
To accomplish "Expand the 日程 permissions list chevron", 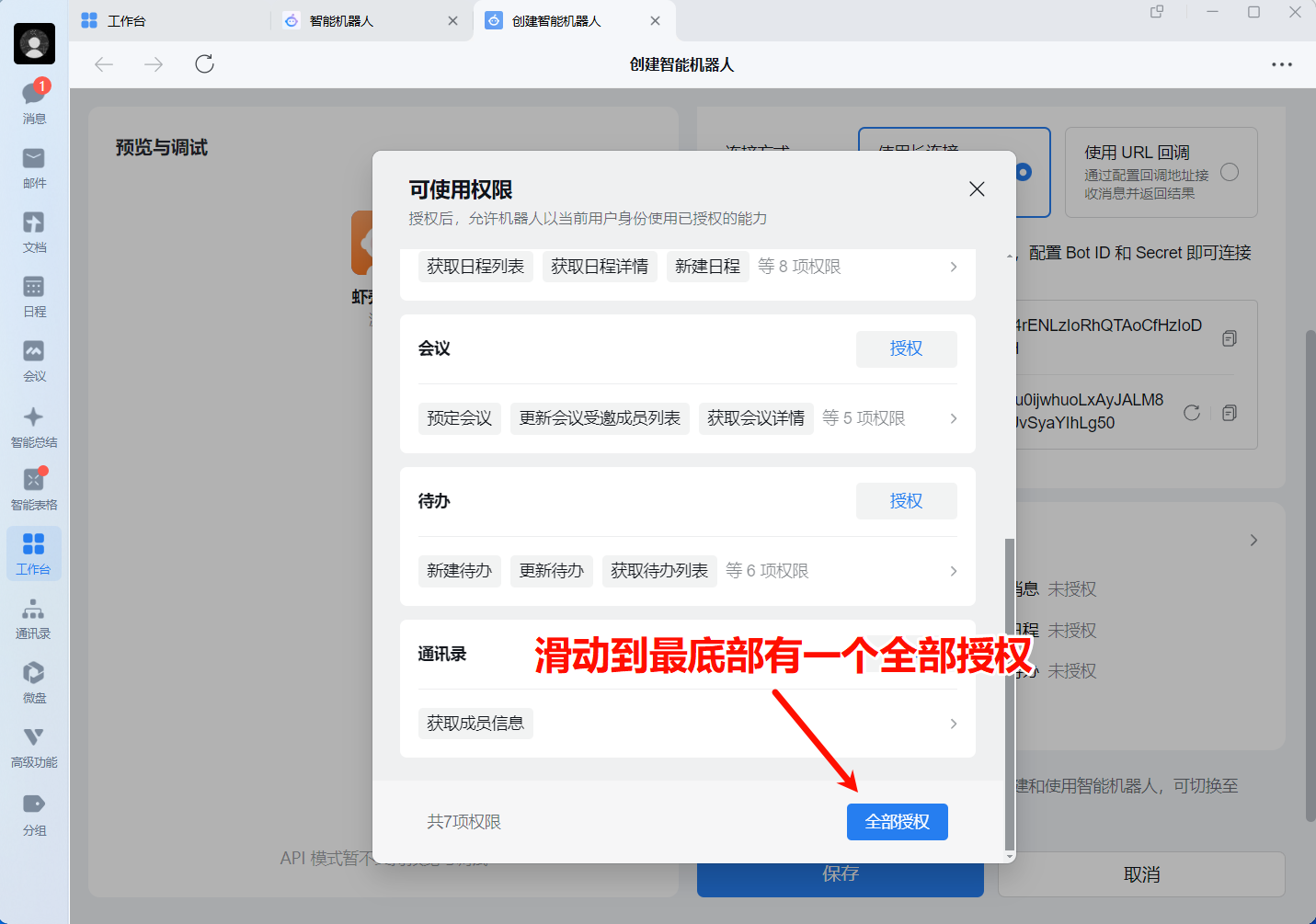I will 954,267.
